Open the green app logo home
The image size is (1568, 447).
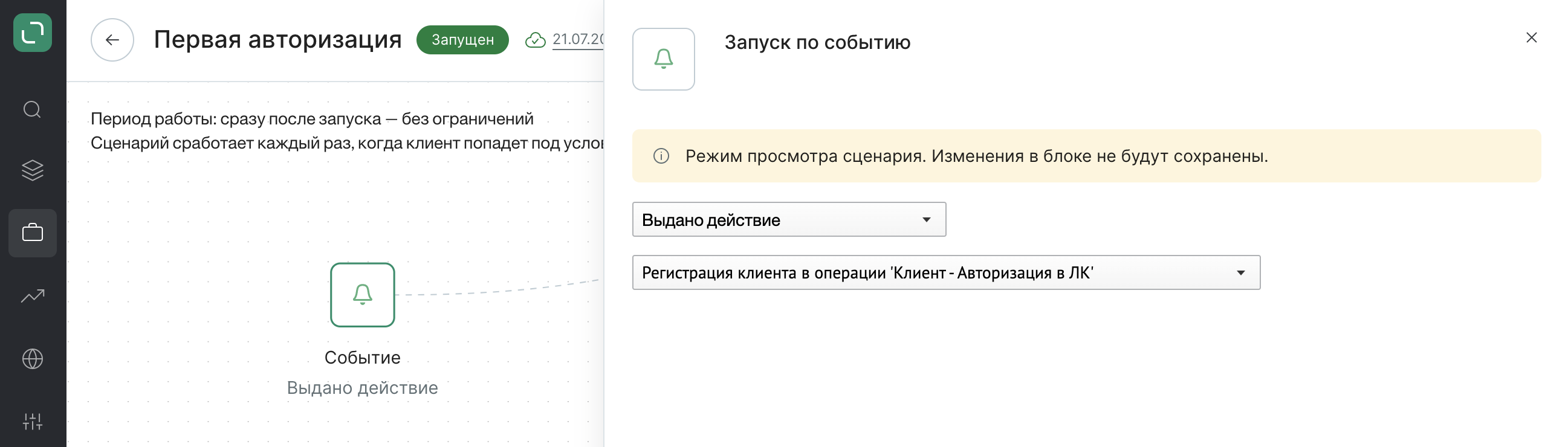[x=32, y=33]
